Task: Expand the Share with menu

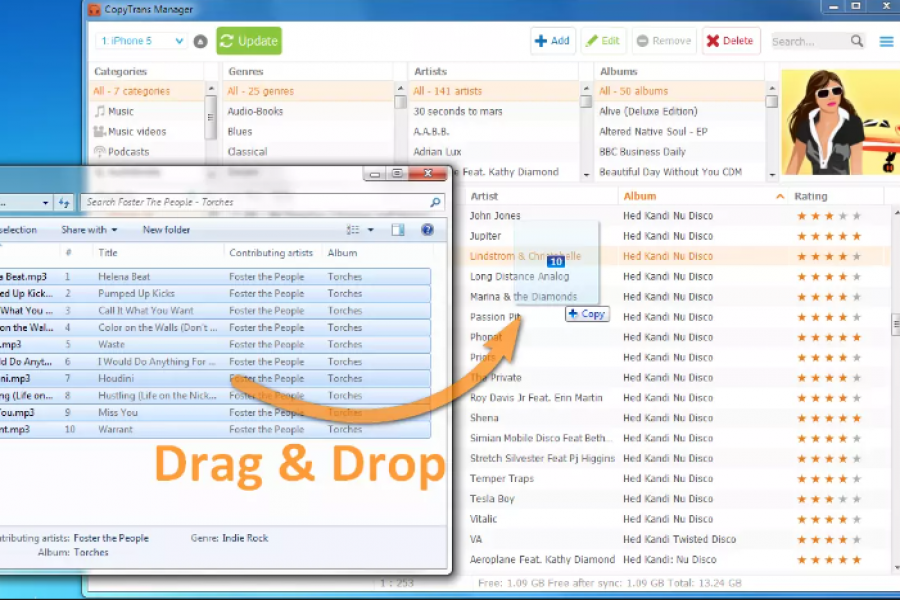Action: coord(89,230)
